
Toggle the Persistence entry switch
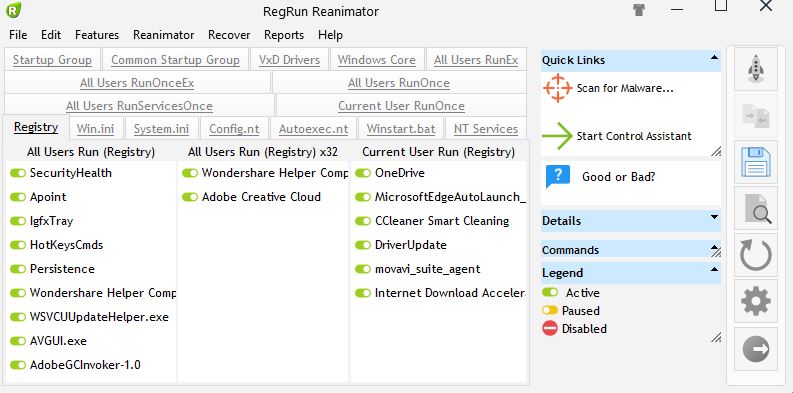18,269
